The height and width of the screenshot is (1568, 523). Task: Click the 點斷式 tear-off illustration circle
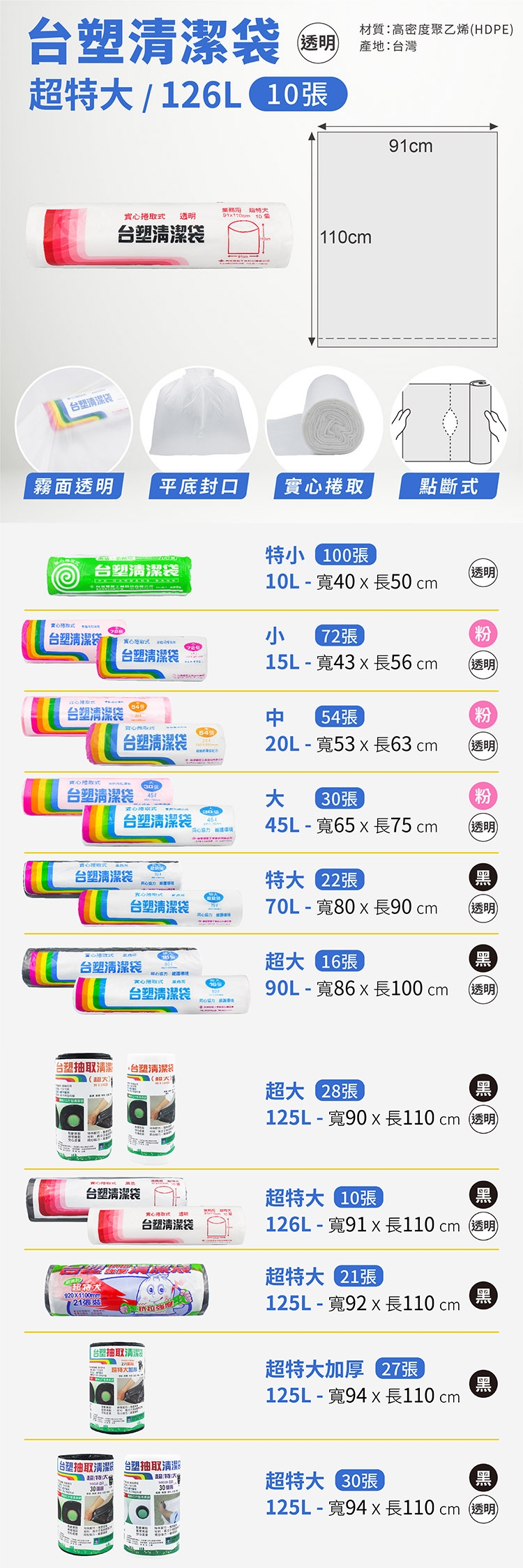point(448,423)
